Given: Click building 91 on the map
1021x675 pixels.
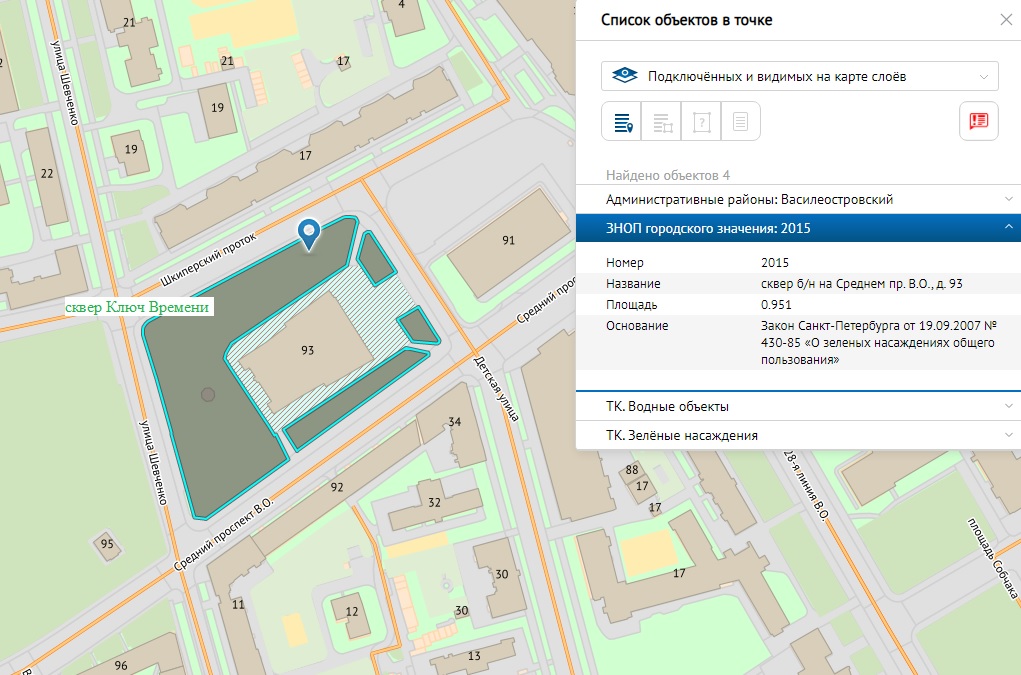Looking at the screenshot, I should [x=508, y=240].
